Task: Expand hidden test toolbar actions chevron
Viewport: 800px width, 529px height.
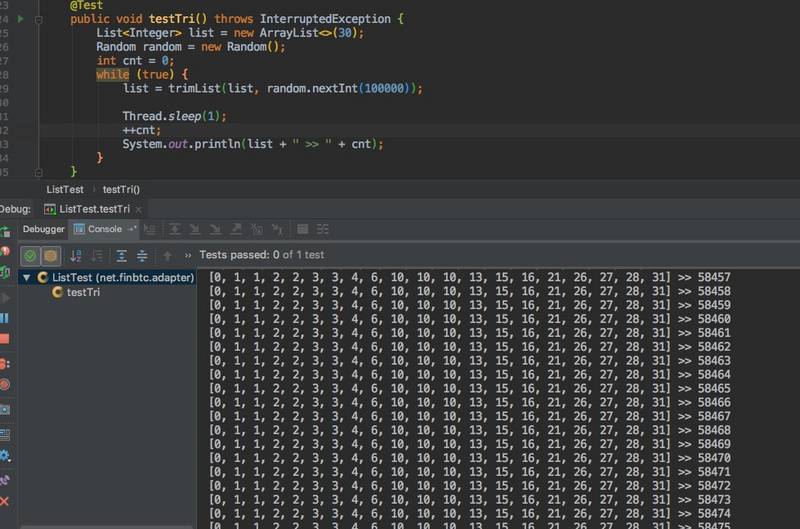Action: point(188,256)
